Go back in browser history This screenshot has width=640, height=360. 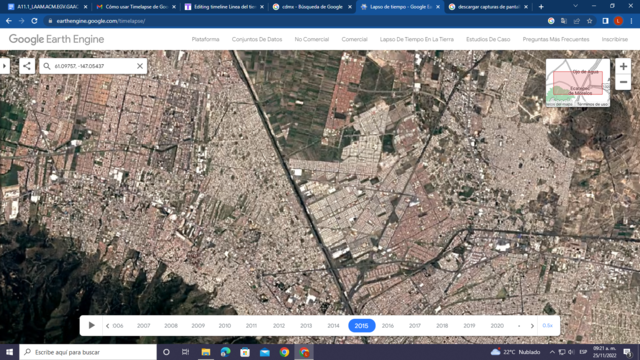[x=9, y=21]
